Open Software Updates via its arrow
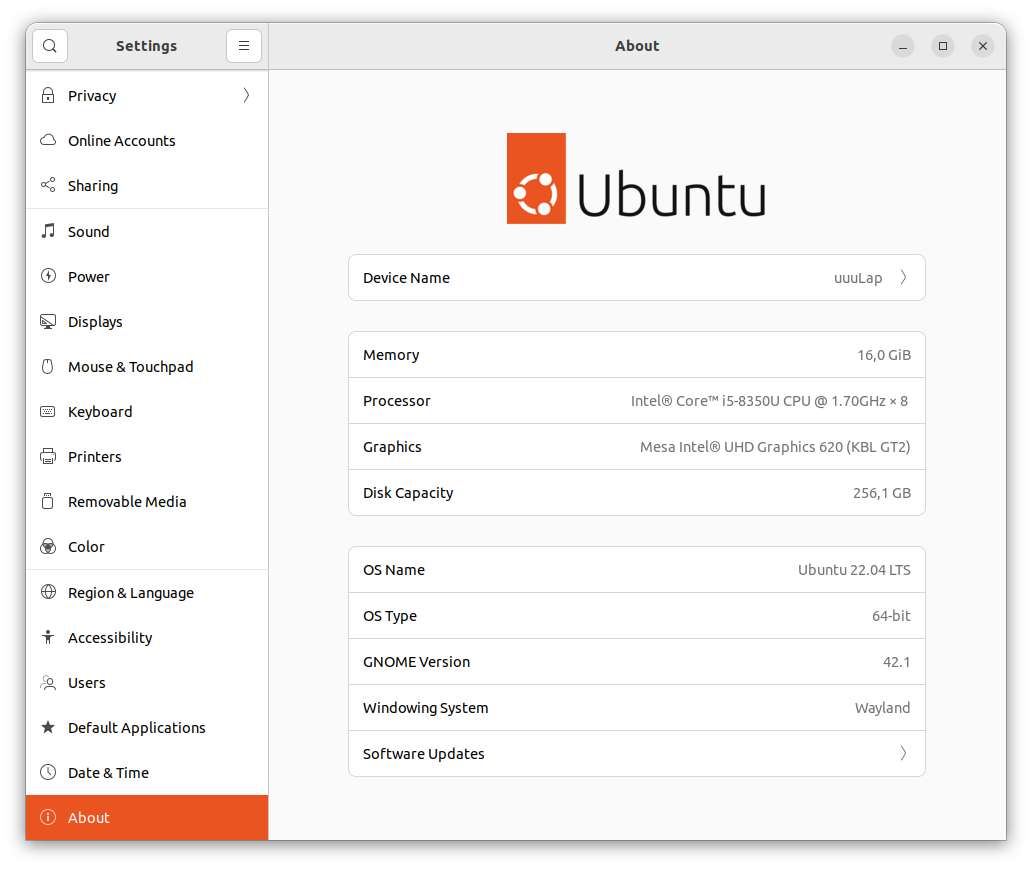Viewport: 1032px width, 869px height. tap(903, 753)
